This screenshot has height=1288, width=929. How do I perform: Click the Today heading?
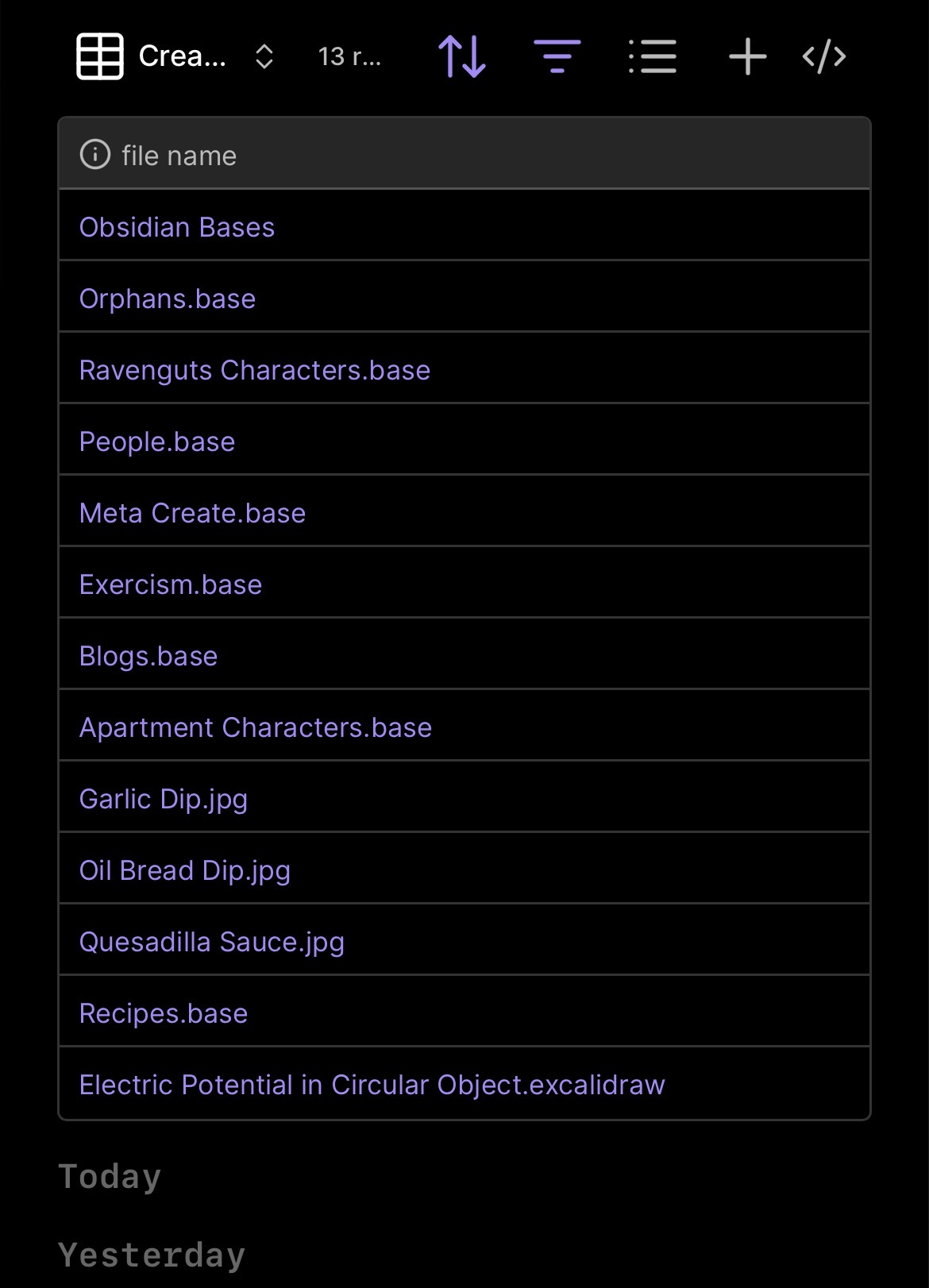pyautogui.click(x=110, y=1176)
